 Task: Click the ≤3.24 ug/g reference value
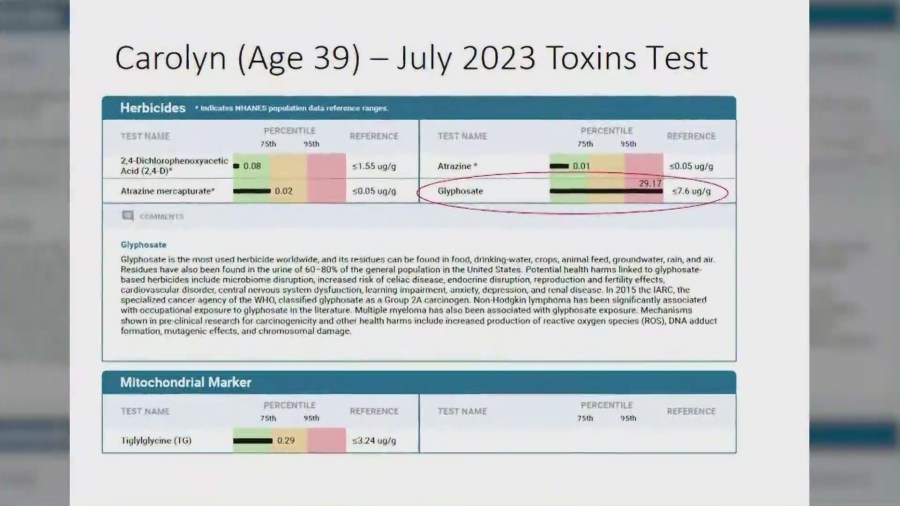click(374, 440)
